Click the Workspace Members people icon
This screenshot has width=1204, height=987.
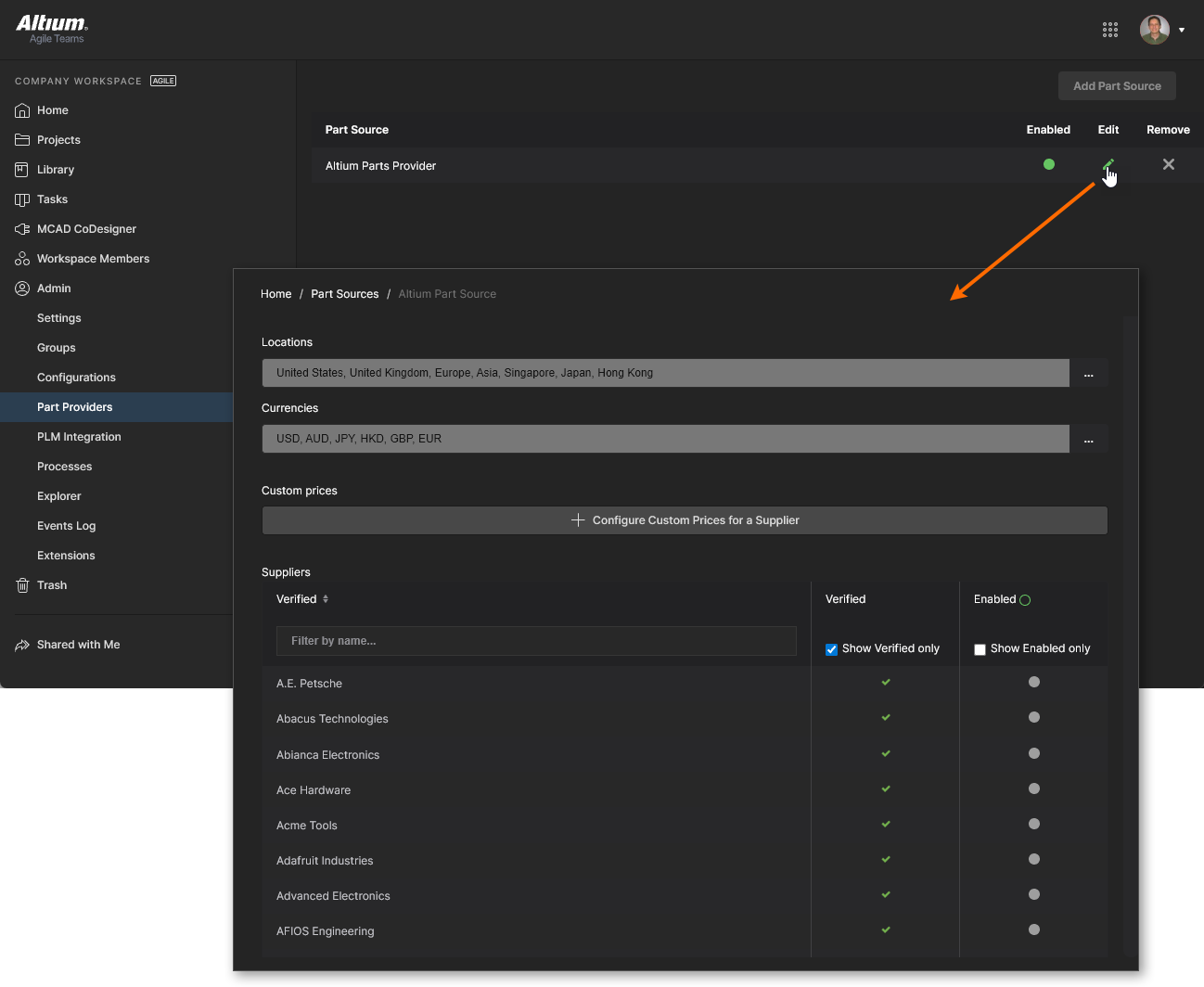22,259
